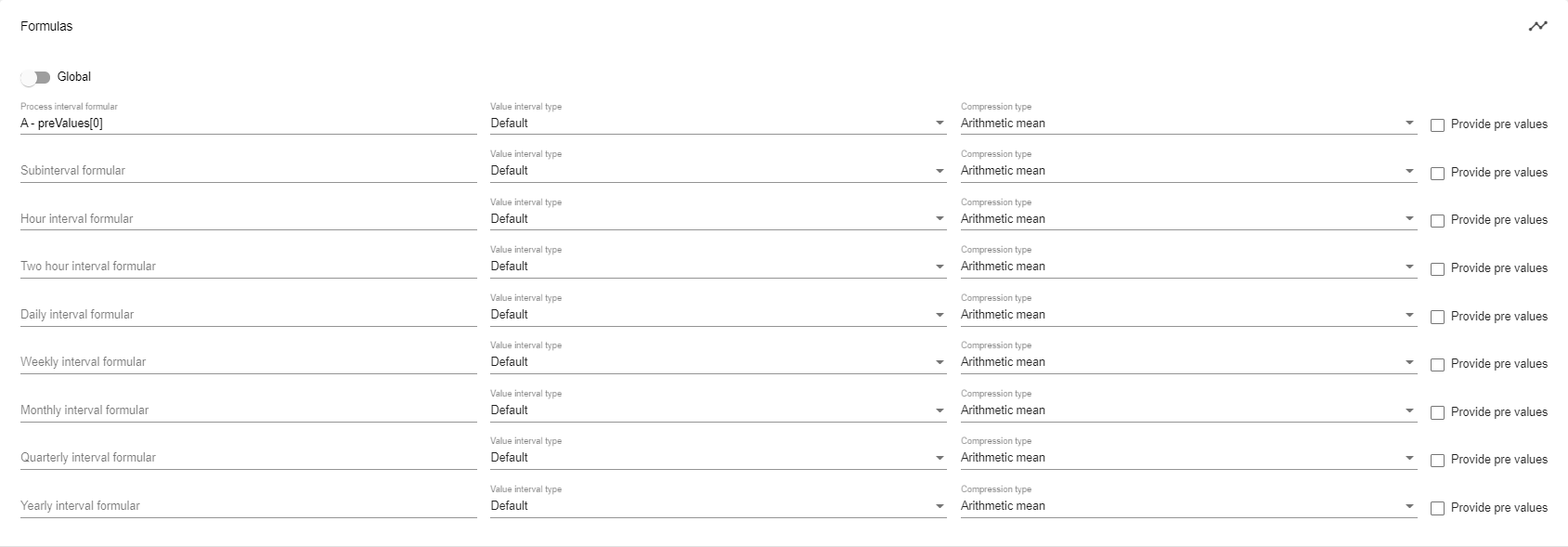Click the Daily interval formular field
Image resolution: width=1568 pixels, height=547 pixels.
coord(248,315)
